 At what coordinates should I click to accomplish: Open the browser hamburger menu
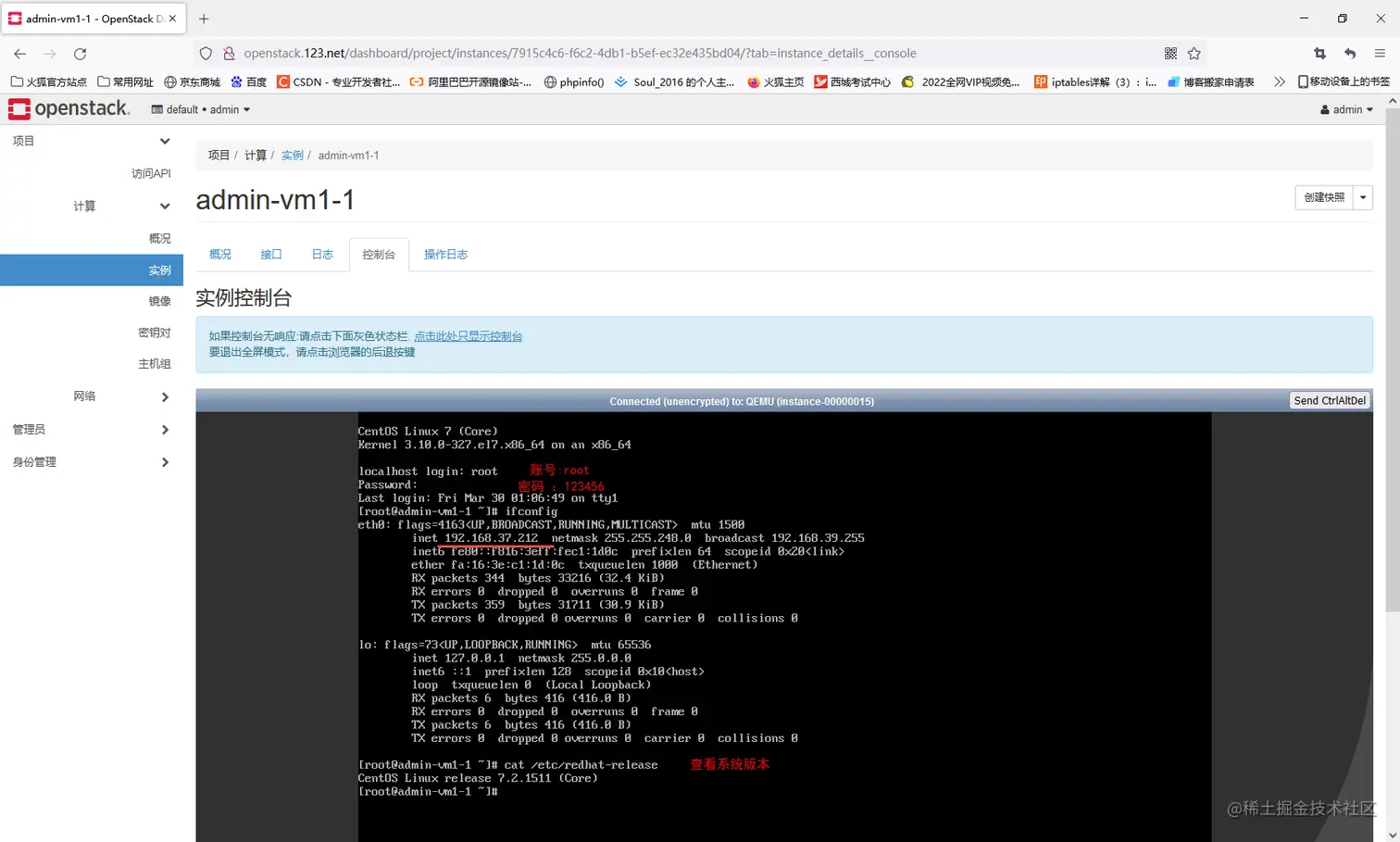[1380, 54]
